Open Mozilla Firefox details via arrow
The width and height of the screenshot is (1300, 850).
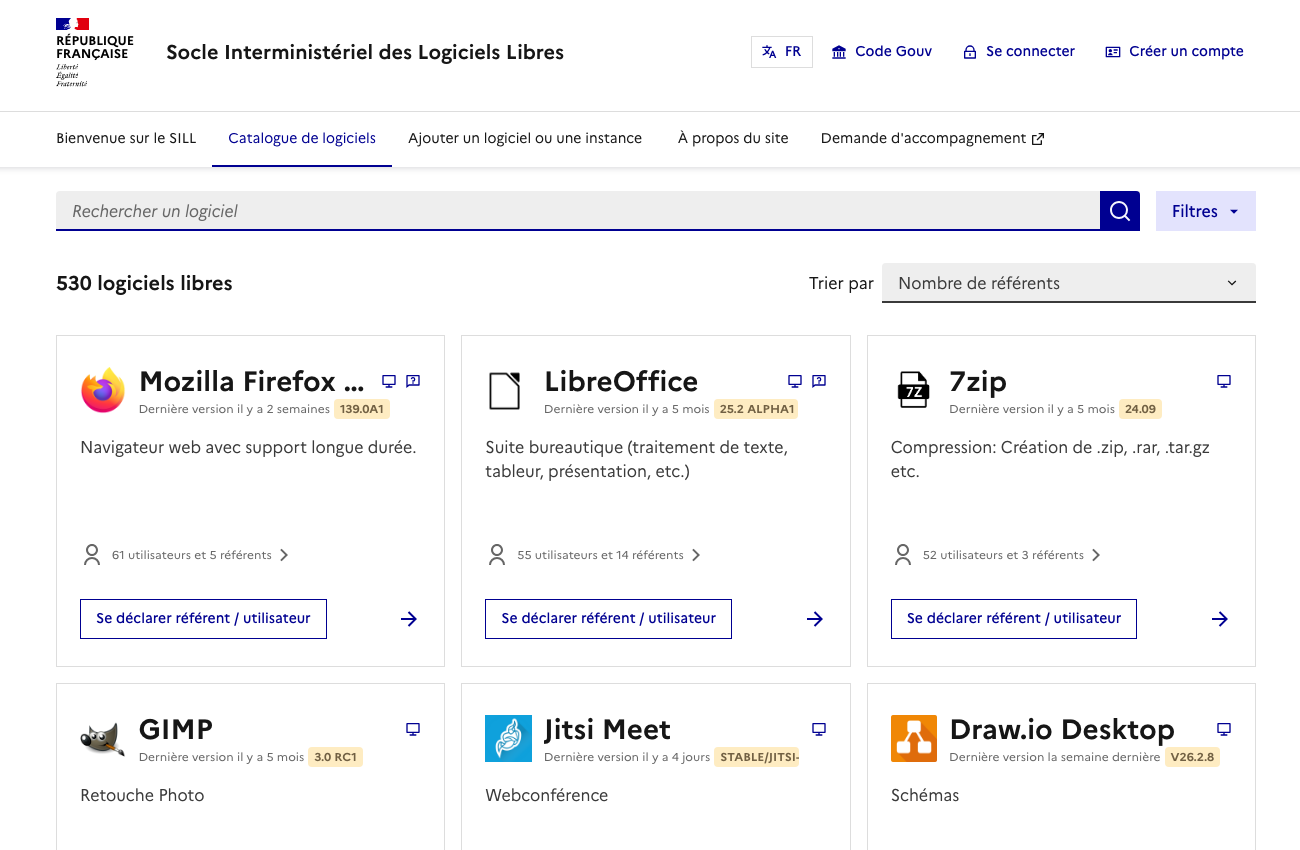(409, 619)
